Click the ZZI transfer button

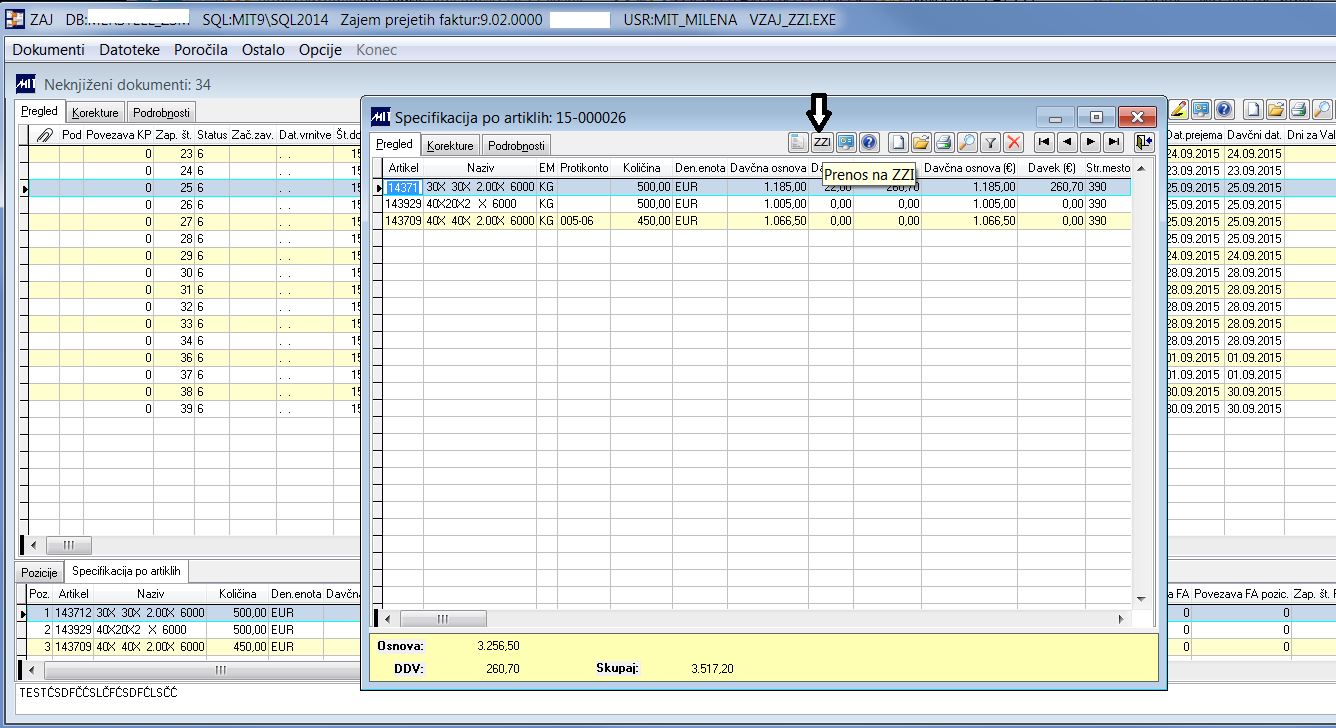(x=822, y=143)
